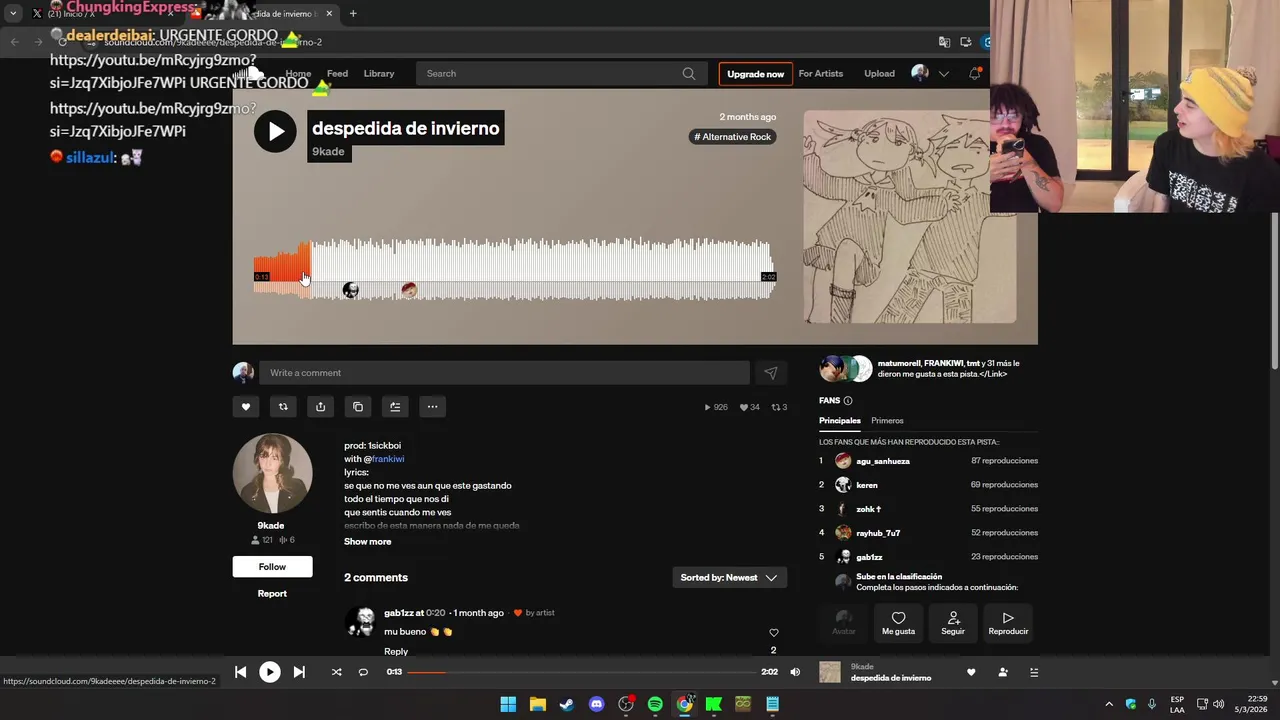Open the Upload page
The width and height of the screenshot is (1280, 720).
879,74
